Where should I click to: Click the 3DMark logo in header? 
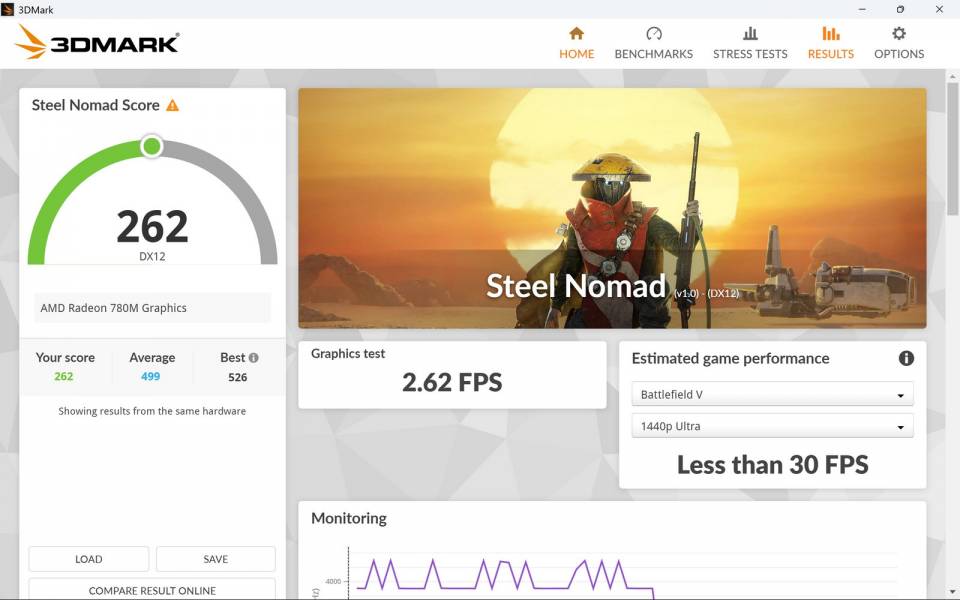[97, 42]
